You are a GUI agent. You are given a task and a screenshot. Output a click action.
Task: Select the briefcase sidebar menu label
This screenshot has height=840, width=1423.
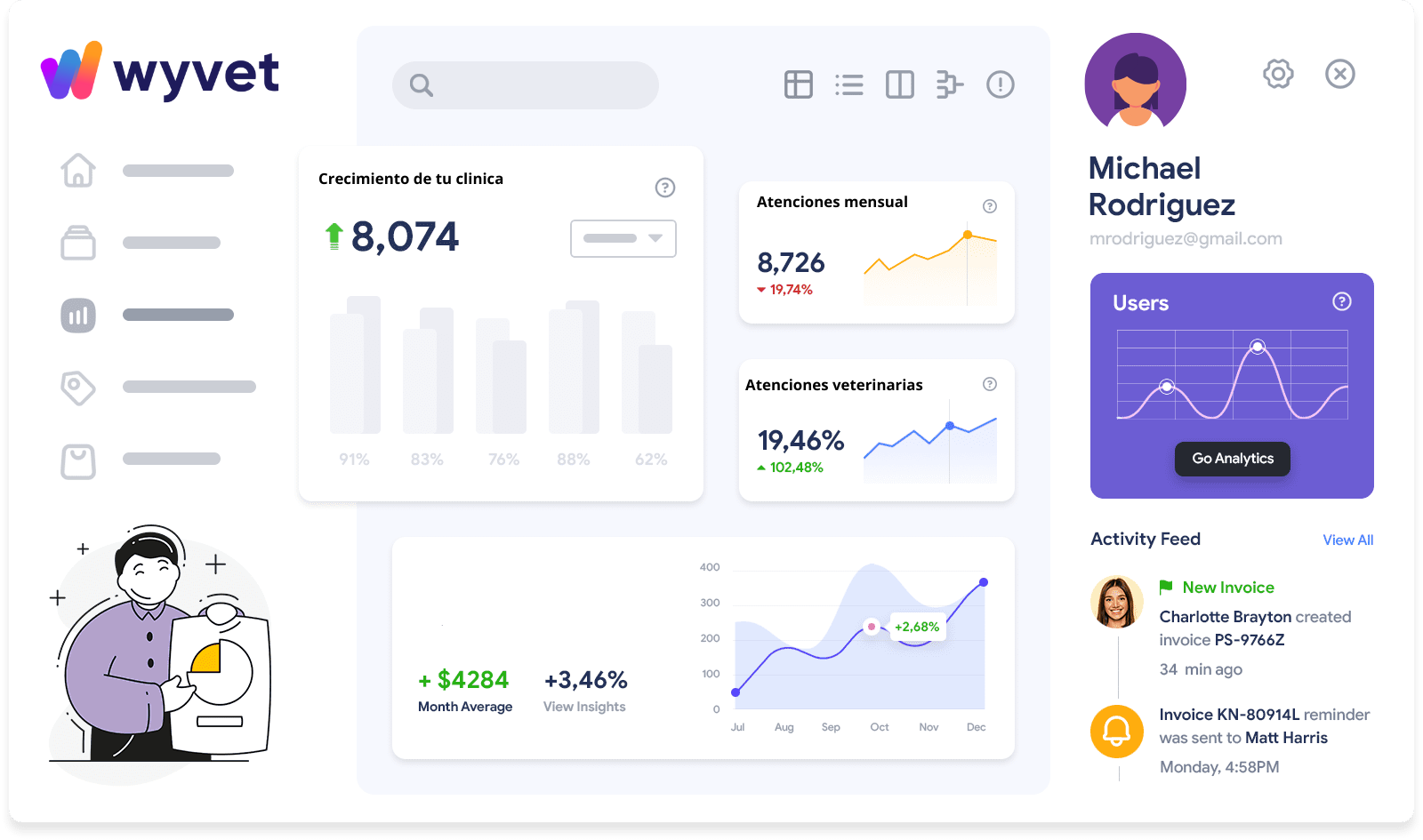(172, 243)
